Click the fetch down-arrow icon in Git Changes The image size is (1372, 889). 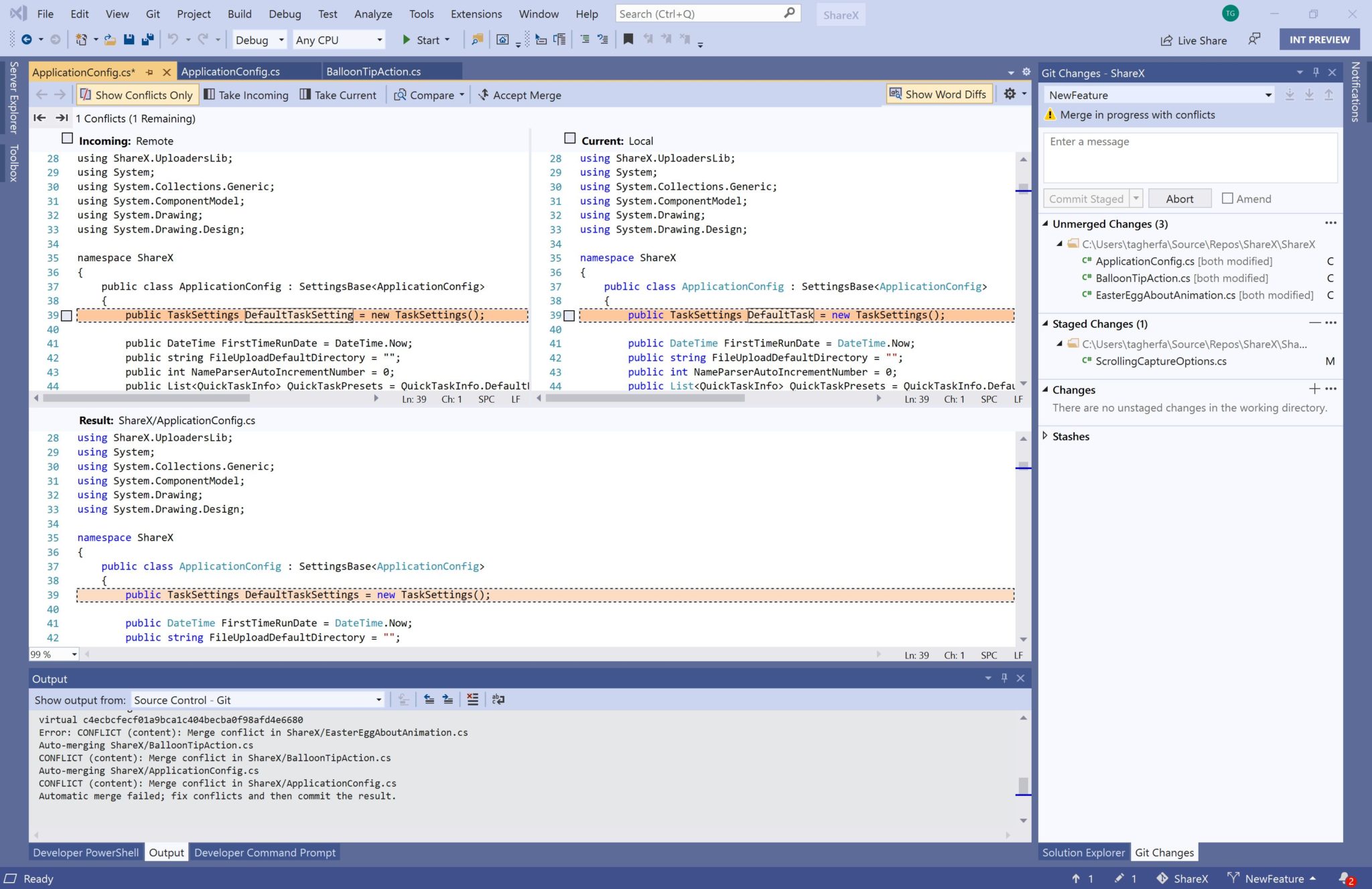(x=1289, y=94)
